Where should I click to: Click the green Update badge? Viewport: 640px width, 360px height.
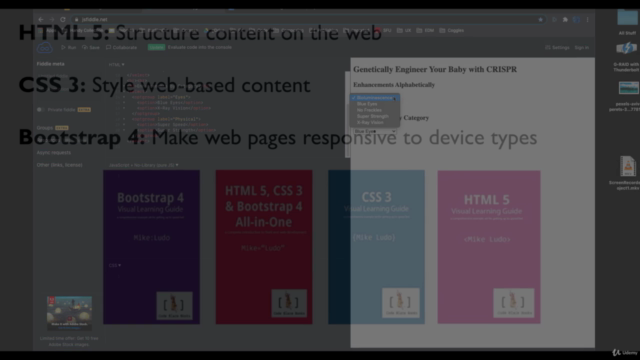pos(156,47)
